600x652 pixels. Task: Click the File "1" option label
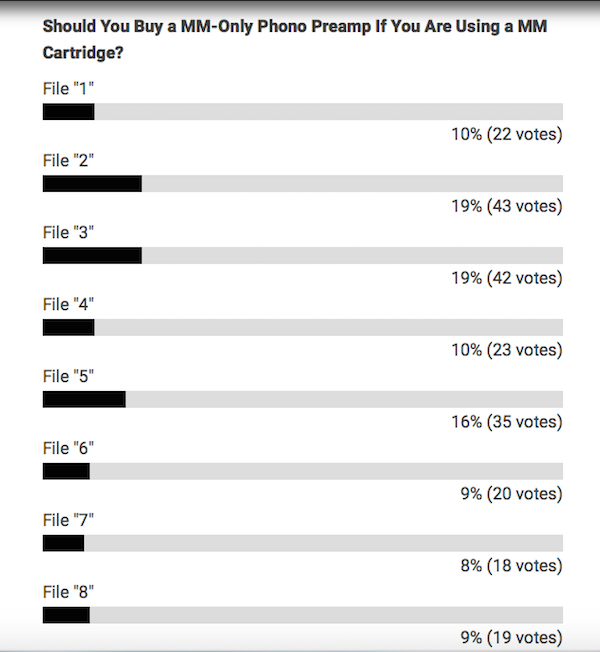coord(68,89)
